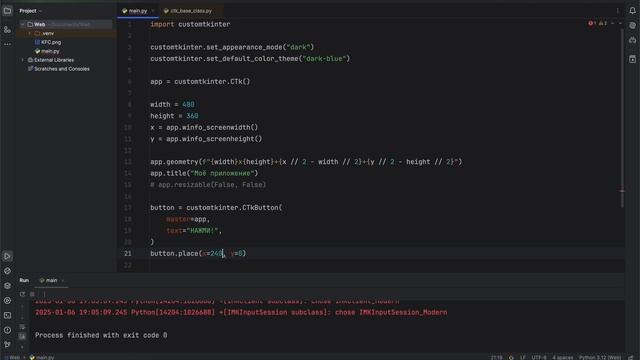Screen dimensions: 640x360
Task: Open the 4 spaces indent selector
Action: pos(562,357)
